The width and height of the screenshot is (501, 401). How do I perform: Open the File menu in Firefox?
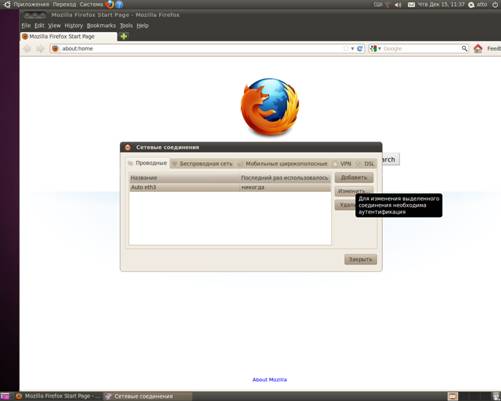(26, 26)
